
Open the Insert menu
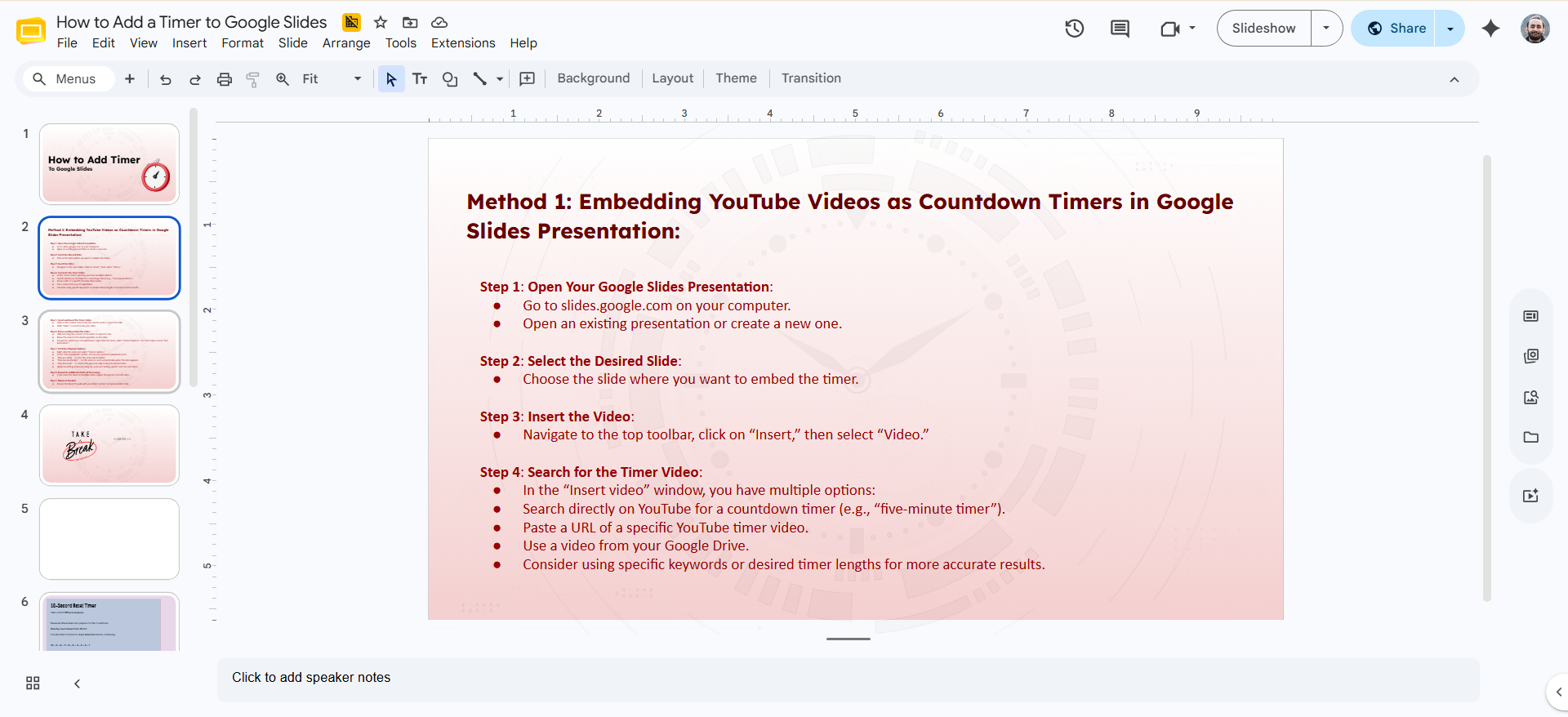click(189, 43)
